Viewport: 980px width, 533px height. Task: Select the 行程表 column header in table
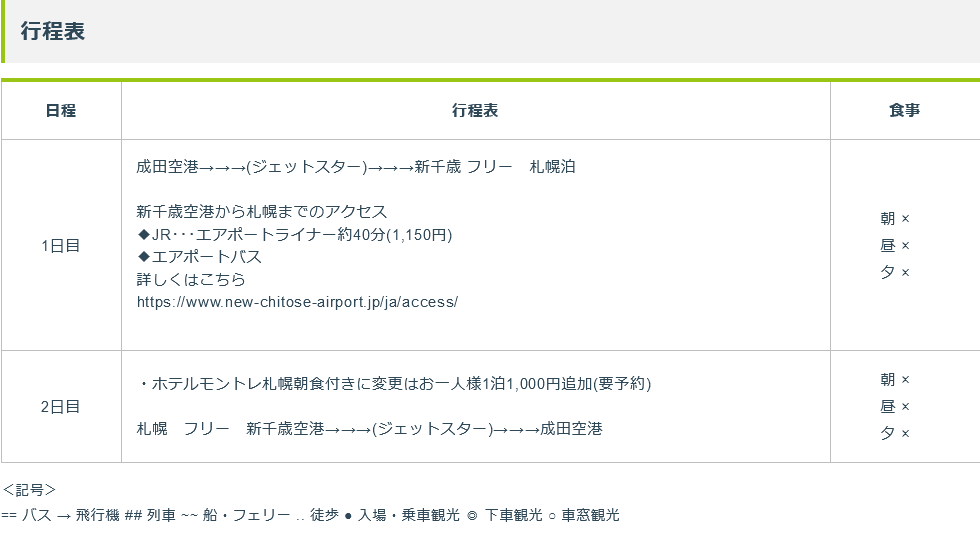point(475,111)
